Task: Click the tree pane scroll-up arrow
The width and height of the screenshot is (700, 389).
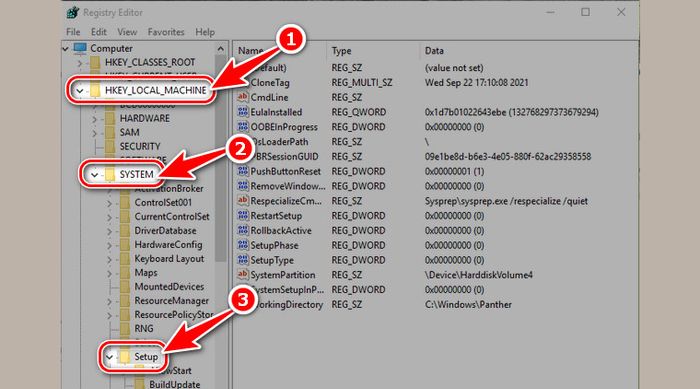Action: 221,48
